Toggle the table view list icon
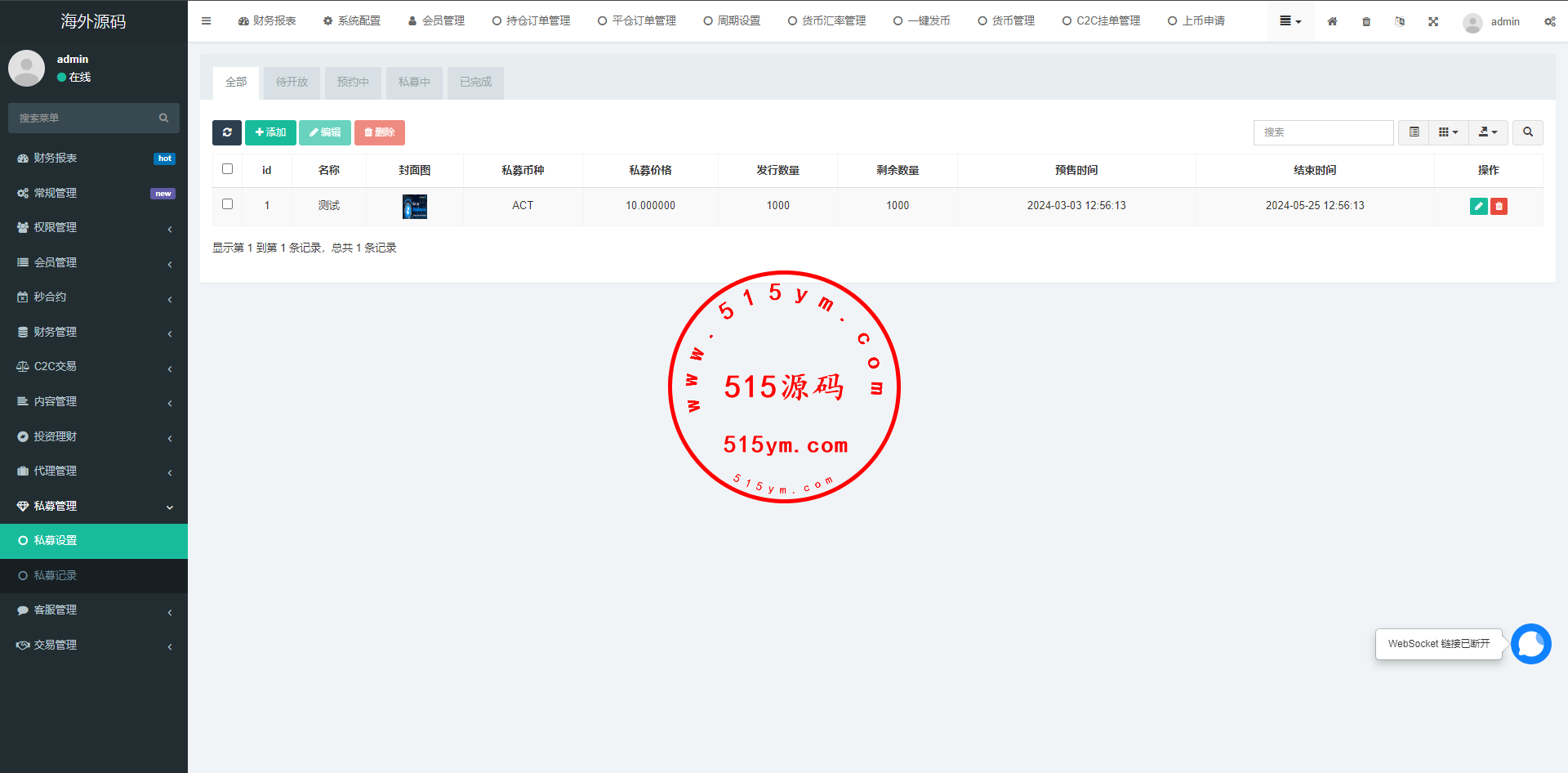 [1414, 132]
